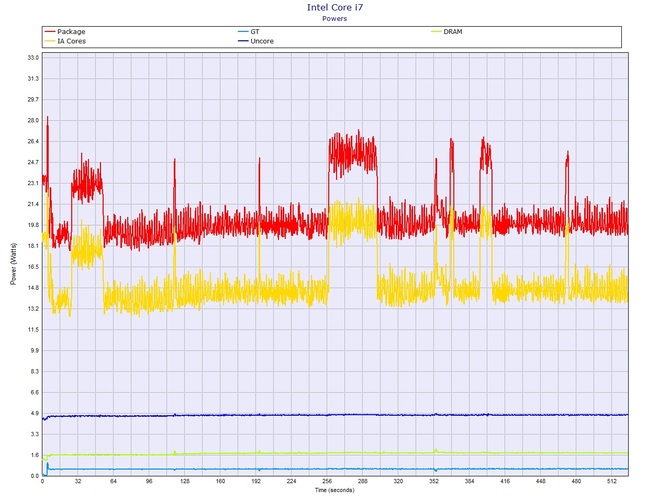This screenshot has width=670, height=502.
Task: Click the 128 tick on the time axis
Action: 185,481
